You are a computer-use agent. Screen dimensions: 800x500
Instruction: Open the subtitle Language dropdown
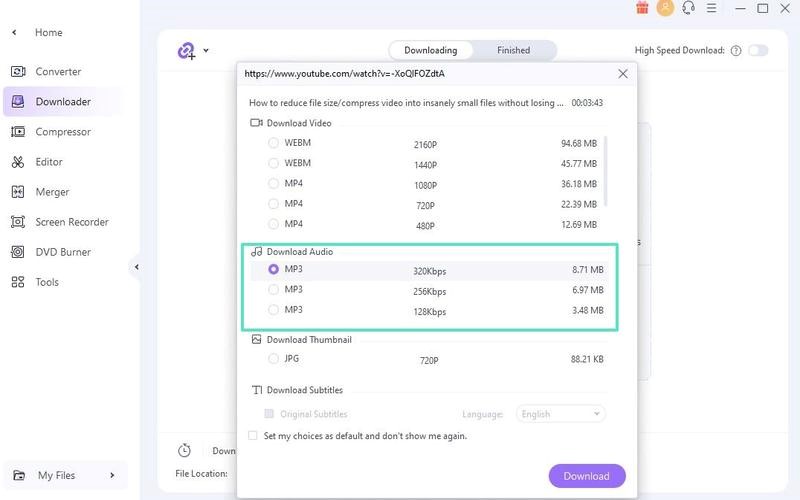click(x=561, y=414)
